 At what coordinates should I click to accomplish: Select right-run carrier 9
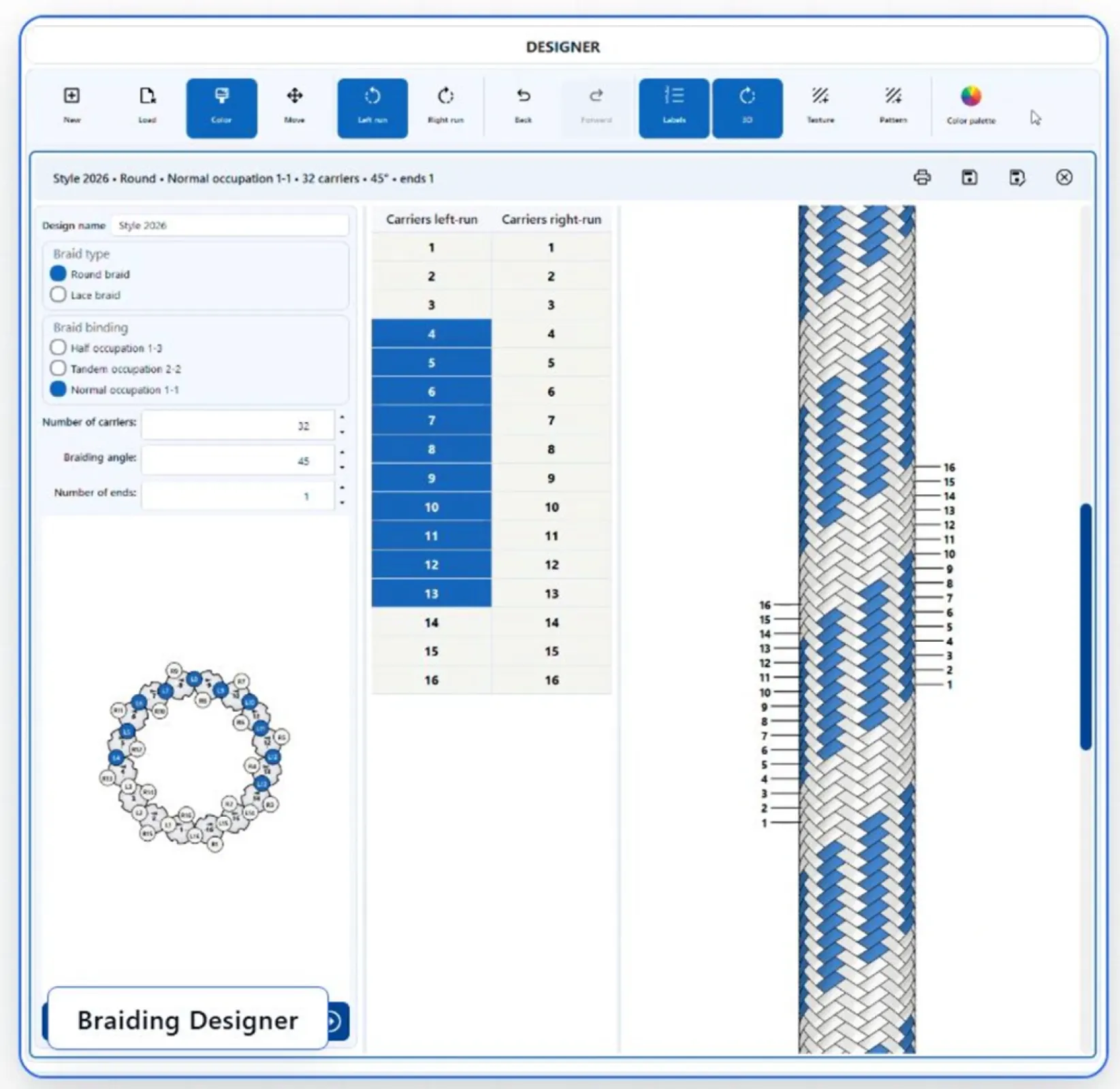click(x=551, y=478)
